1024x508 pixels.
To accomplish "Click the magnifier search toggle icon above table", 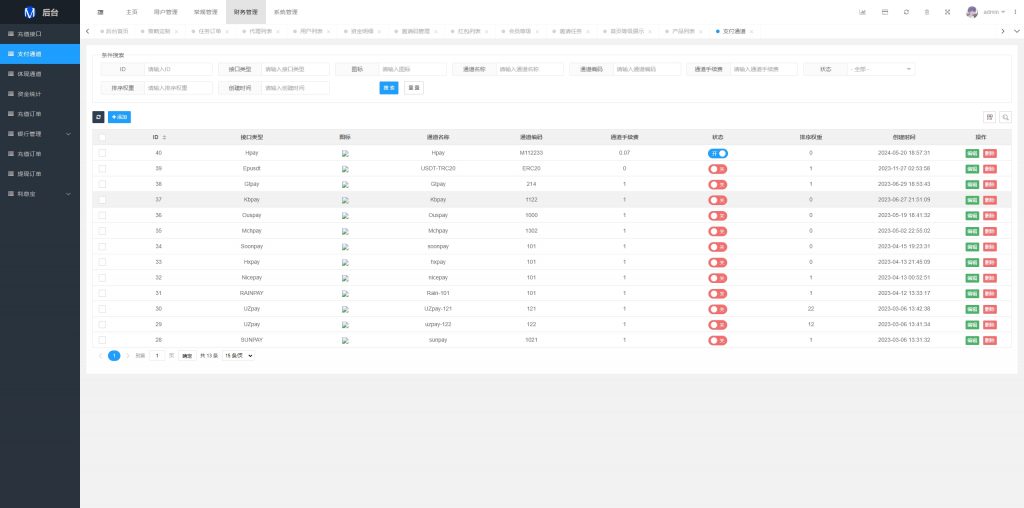I will [x=1006, y=117].
